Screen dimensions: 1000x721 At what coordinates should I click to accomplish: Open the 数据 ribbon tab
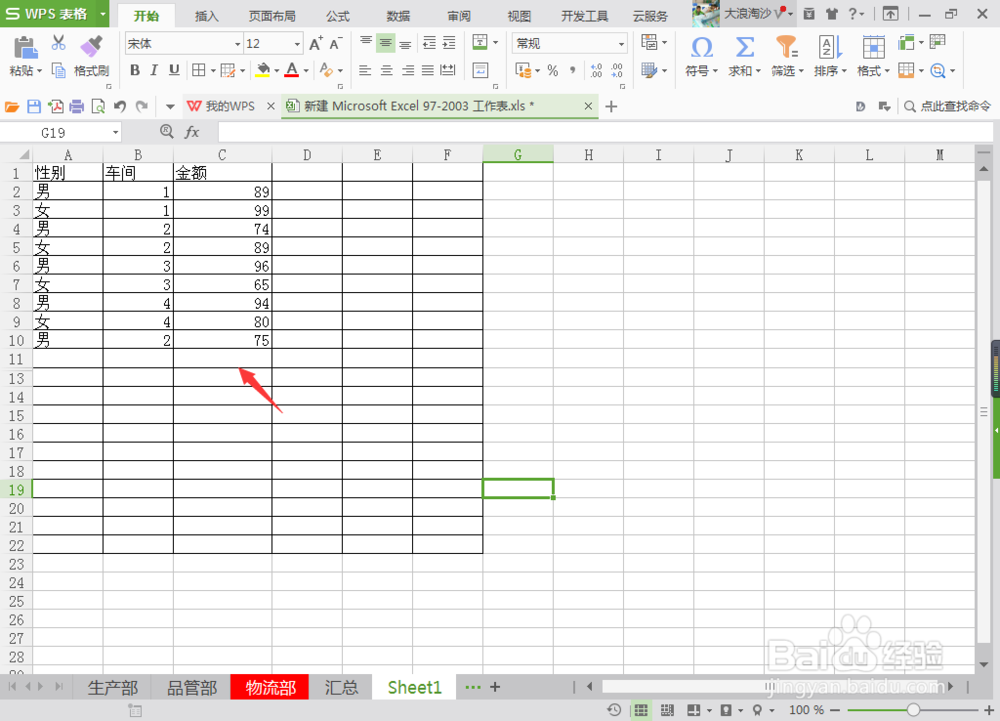click(x=398, y=16)
